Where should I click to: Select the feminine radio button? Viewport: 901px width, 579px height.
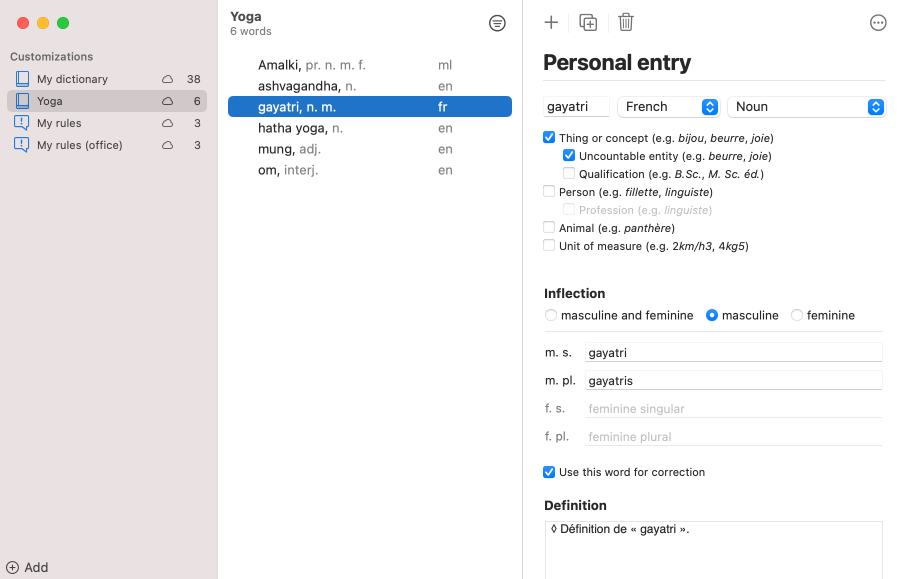coord(797,315)
